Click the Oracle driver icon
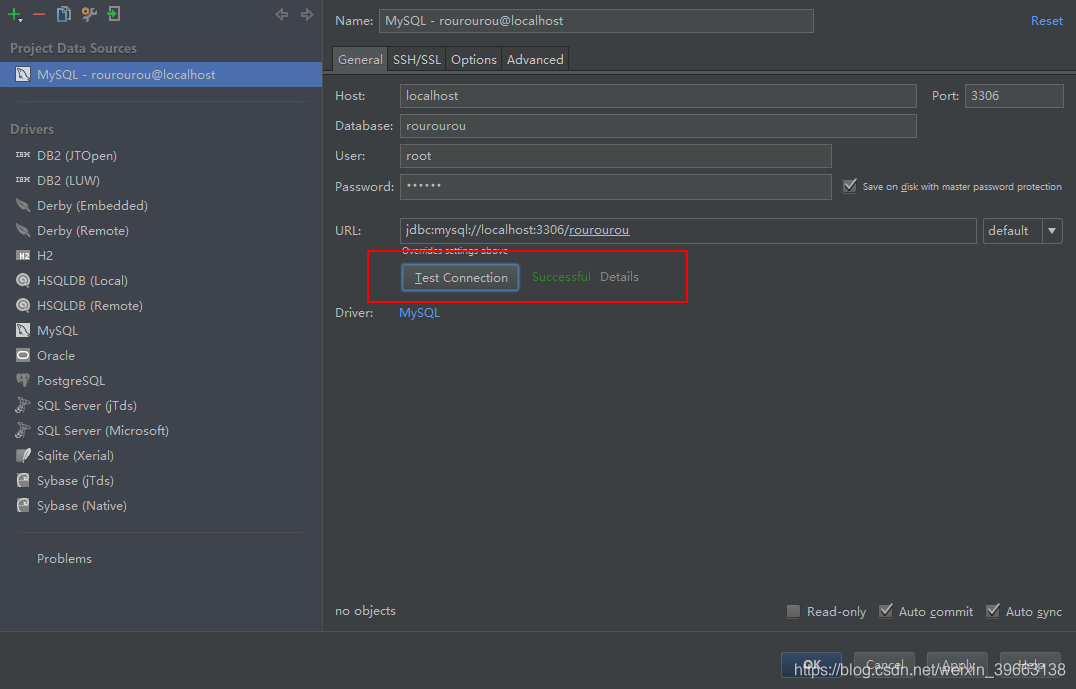 click(x=23, y=355)
